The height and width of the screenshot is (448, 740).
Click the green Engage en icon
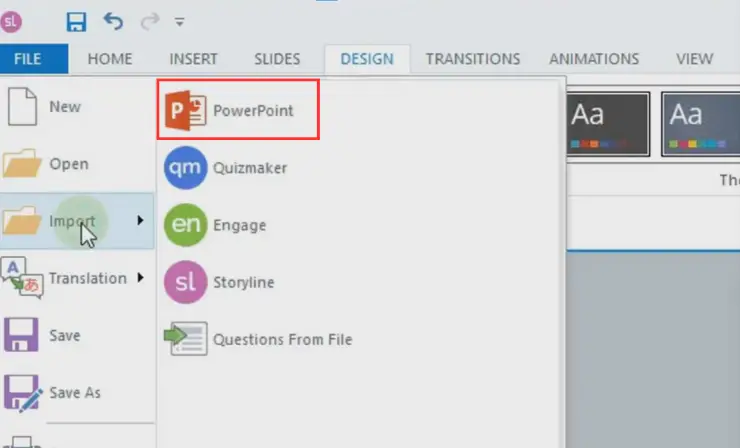point(185,225)
